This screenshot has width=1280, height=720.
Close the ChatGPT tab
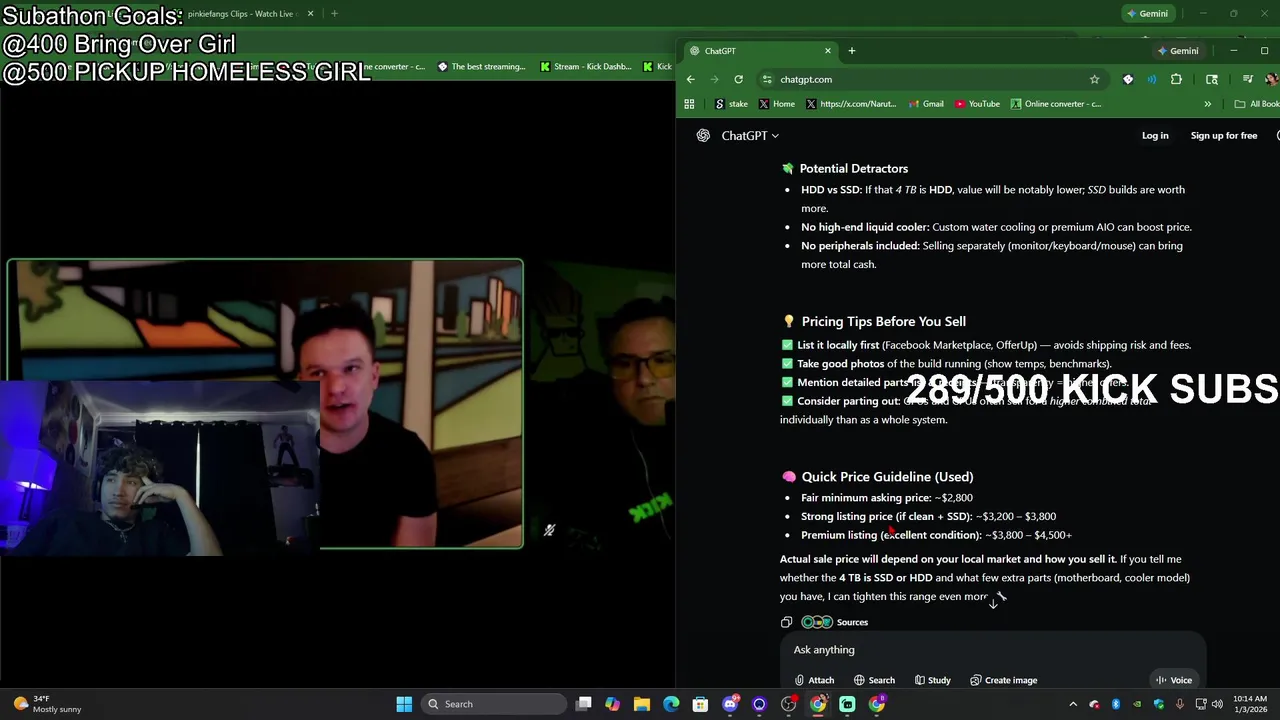(x=827, y=51)
